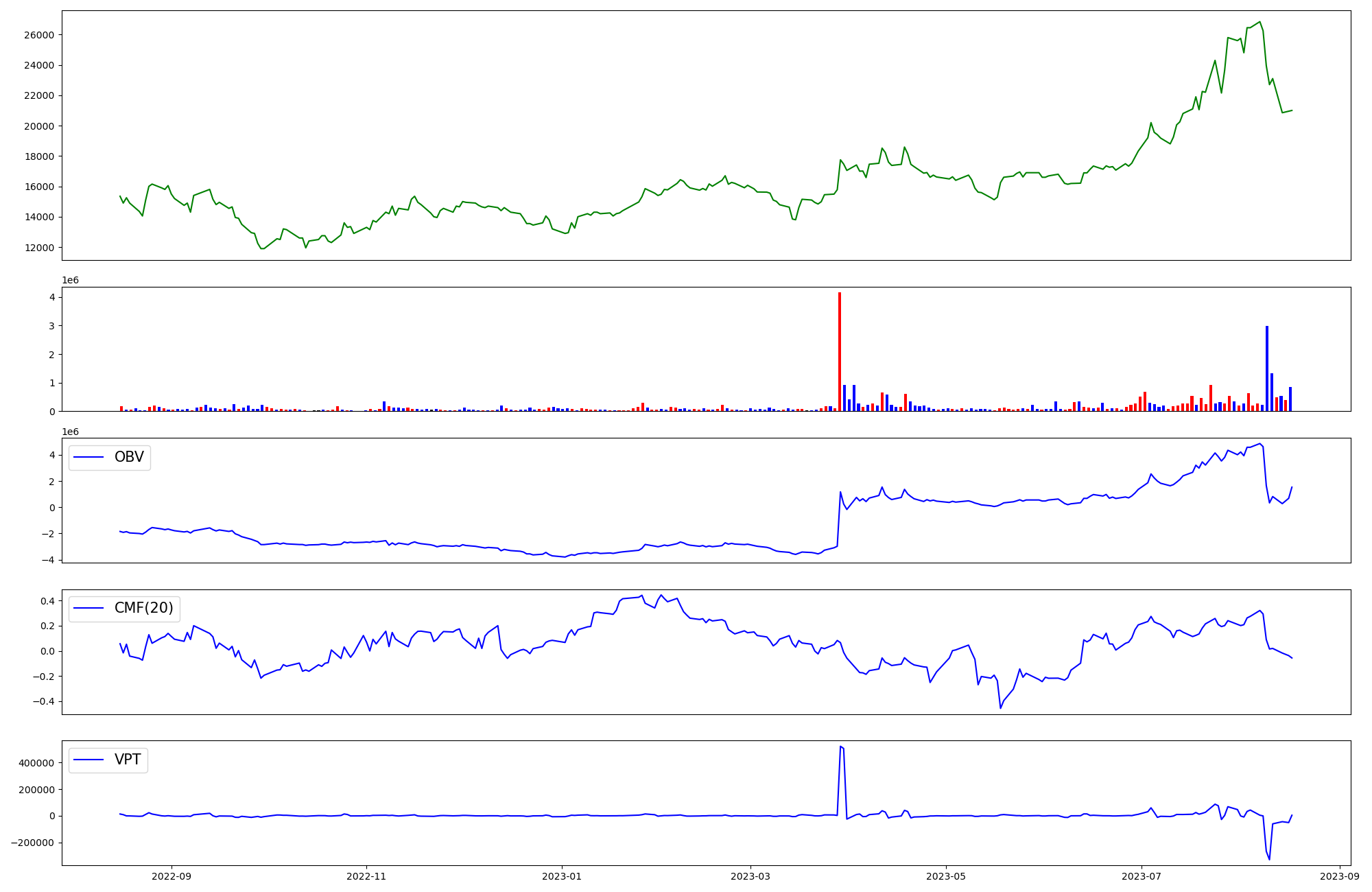Click the 2022-11 date tick label
The height and width of the screenshot is (892, 1372).
pos(366,876)
